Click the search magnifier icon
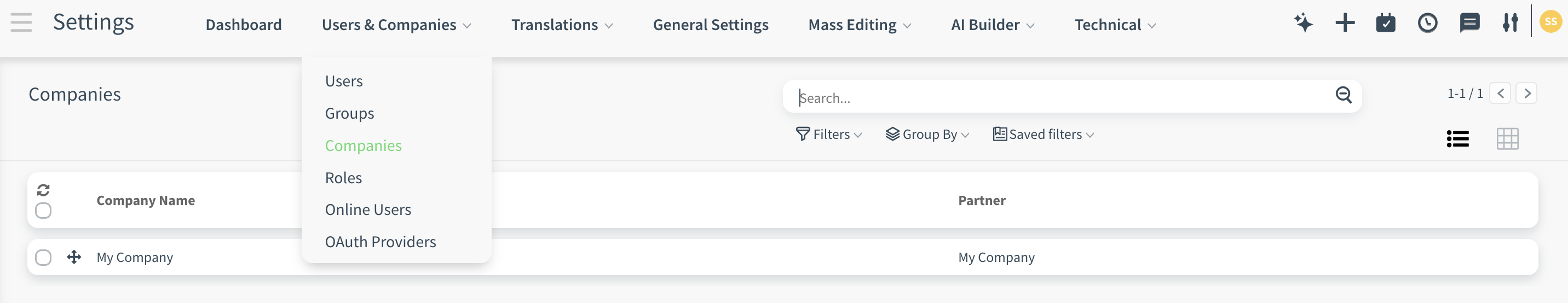The image size is (1568, 303). (x=1344, y=95)
